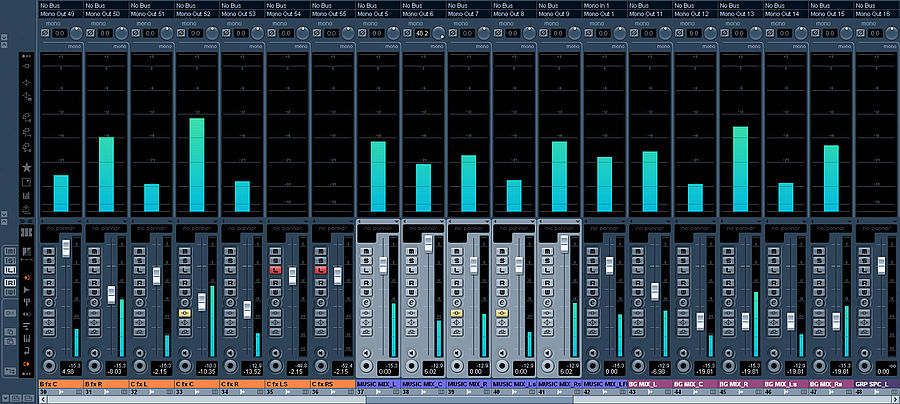Click the star icon in left panel
Image resolution: width=900 pixels, height=404 pixels.
tap(26, 168)
